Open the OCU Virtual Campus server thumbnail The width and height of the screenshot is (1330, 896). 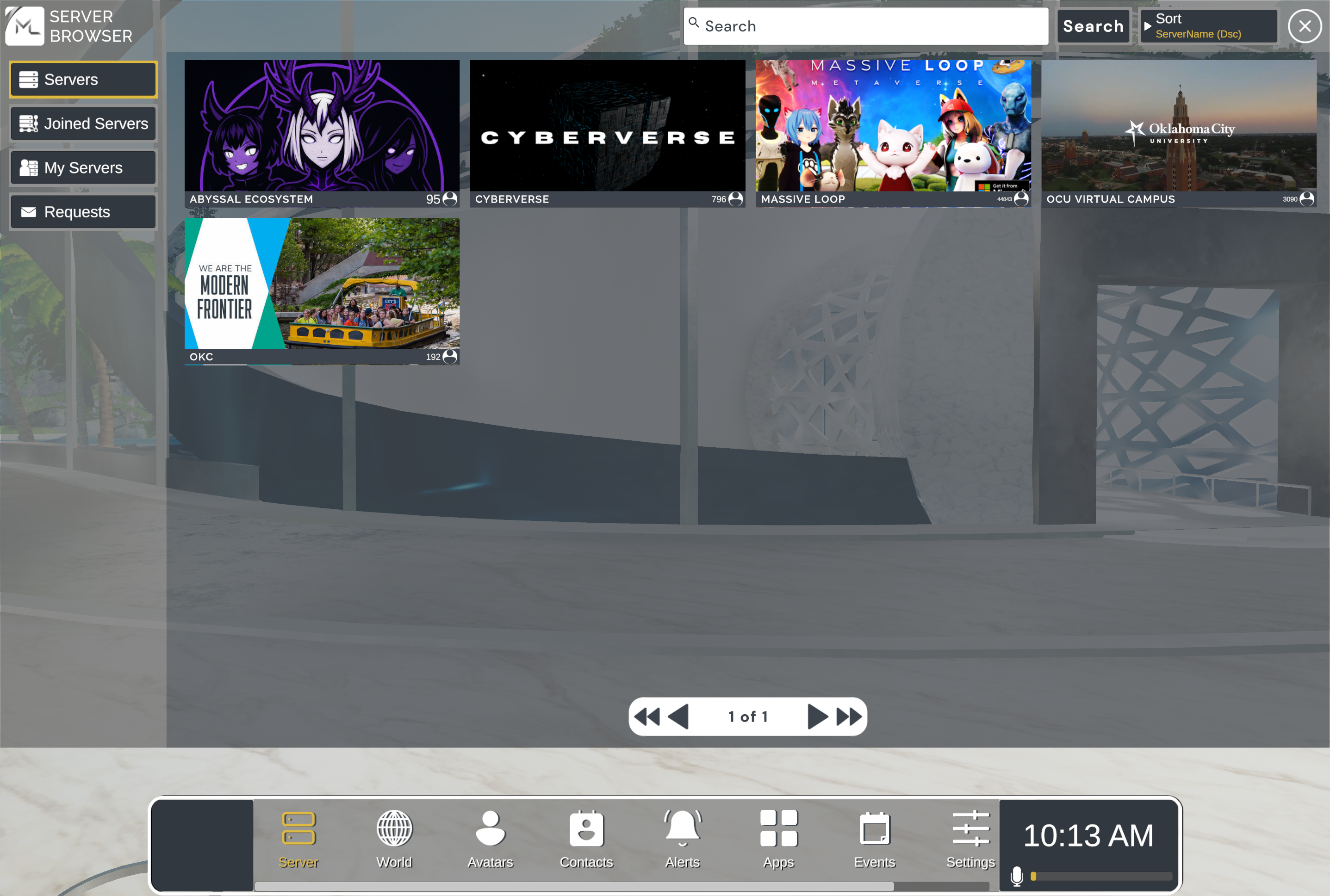[1179, 126]
